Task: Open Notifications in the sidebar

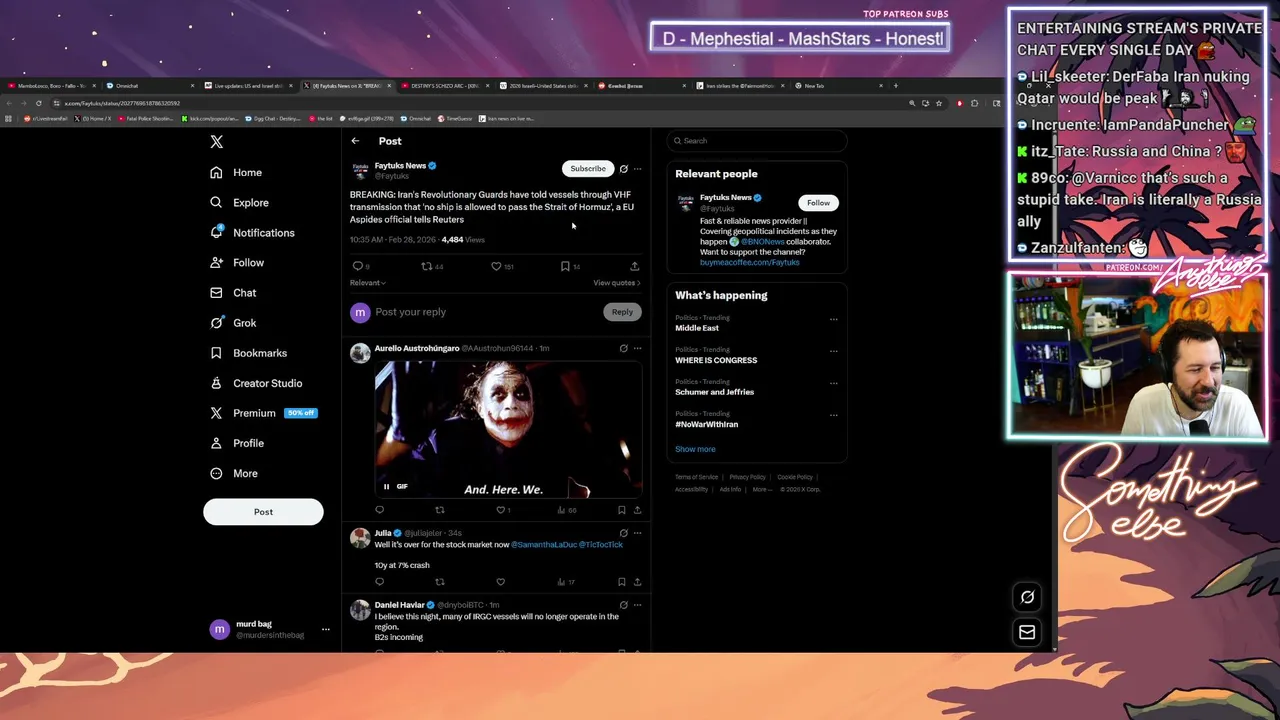Action: pyautogui.click(x=252, y=232)
